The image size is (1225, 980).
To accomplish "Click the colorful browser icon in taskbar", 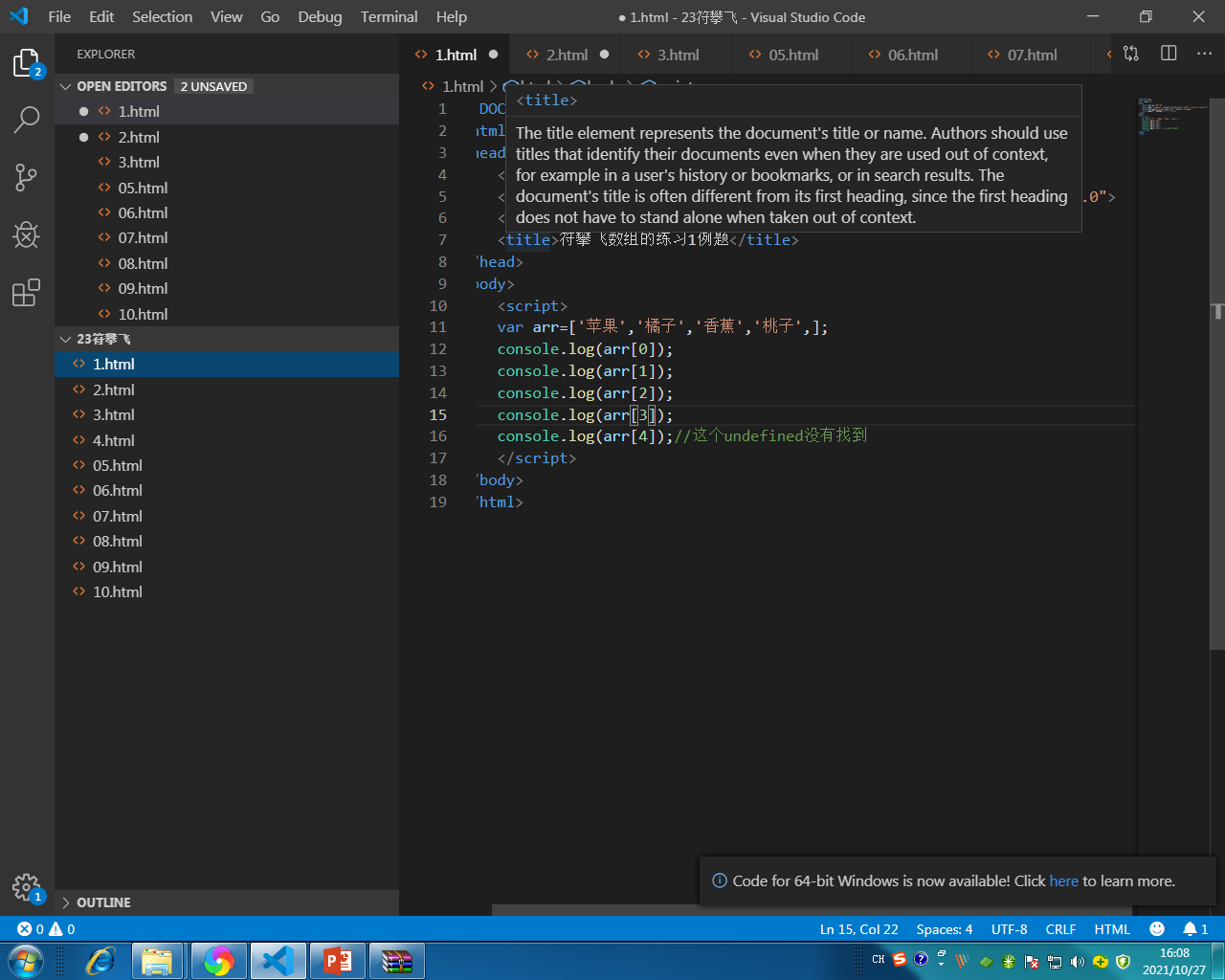I will tap(218, 961).
